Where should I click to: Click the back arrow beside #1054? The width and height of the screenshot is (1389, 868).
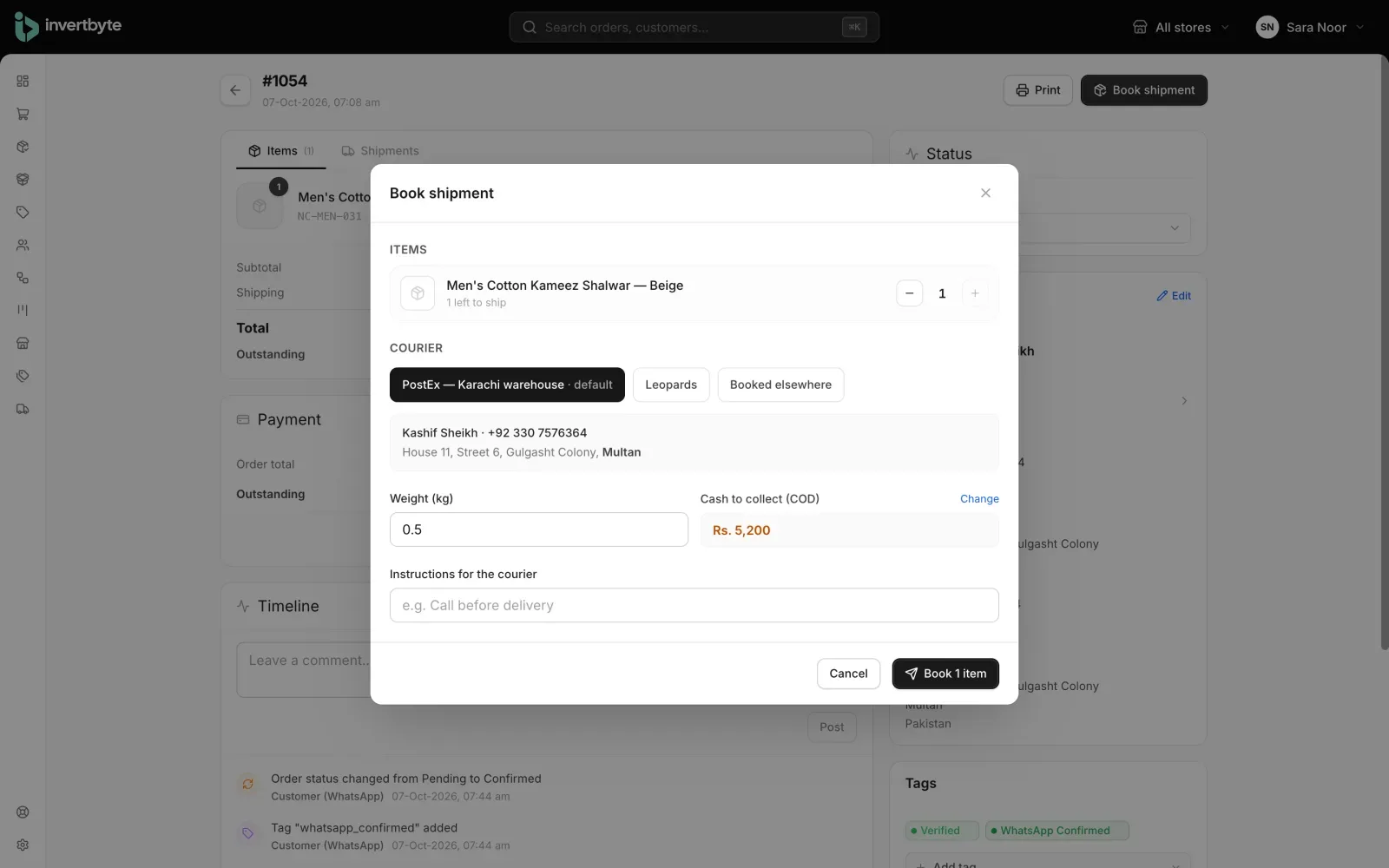click(235, 90)
